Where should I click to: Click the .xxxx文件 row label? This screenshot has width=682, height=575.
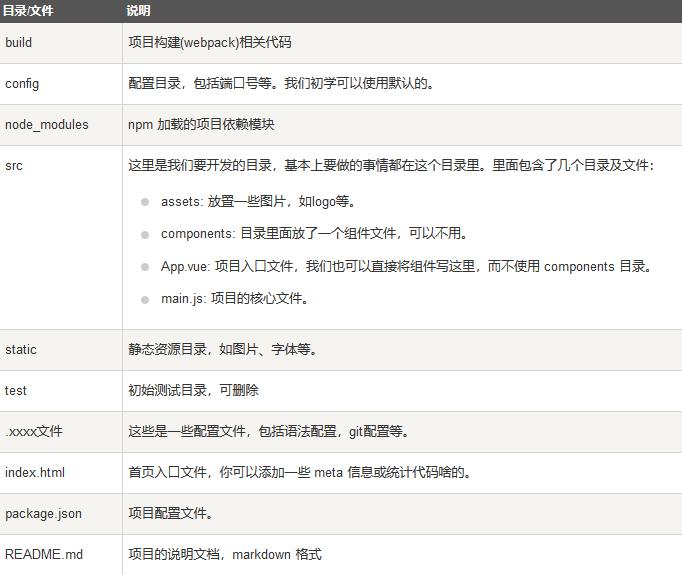(x=34, y=431)
